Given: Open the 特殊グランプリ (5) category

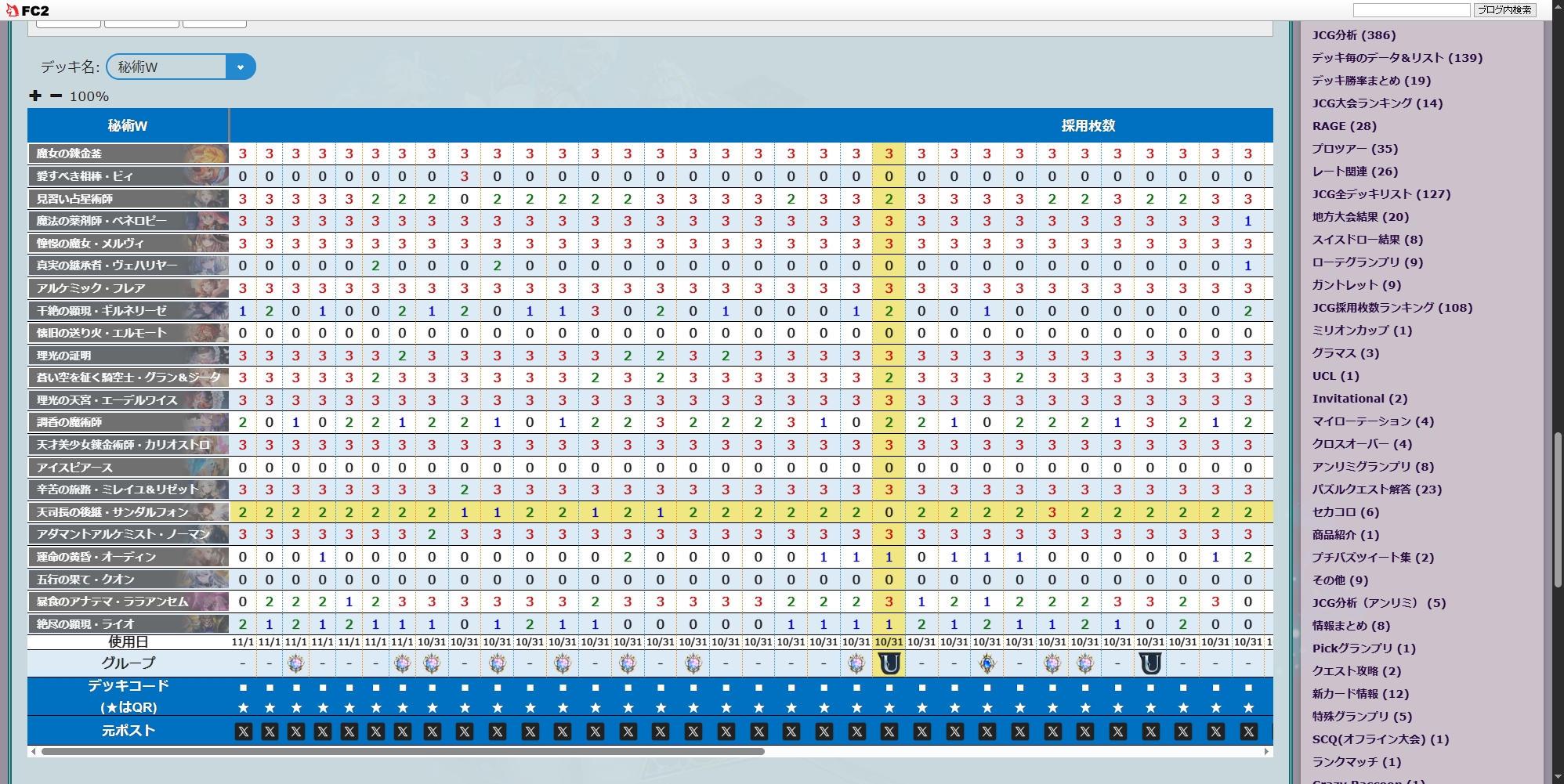Looking at the screenshot, I should (x=1363, y=717).
